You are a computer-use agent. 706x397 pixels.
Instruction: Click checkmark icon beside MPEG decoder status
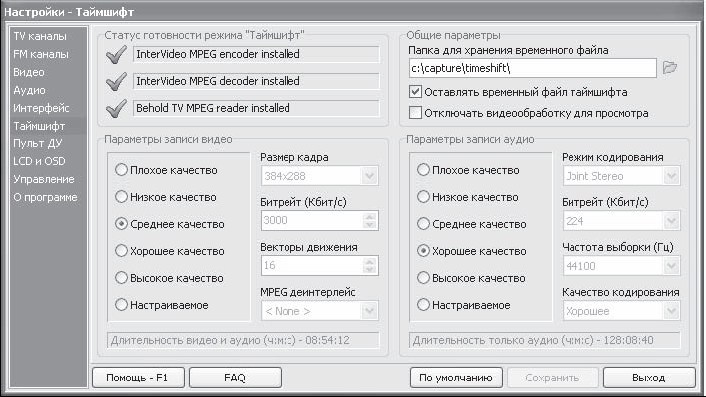pos(116,81)
